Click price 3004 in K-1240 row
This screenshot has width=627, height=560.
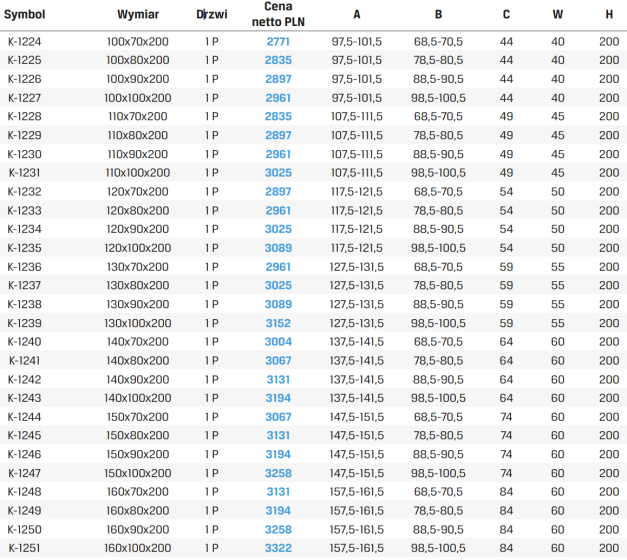(x=278, y=342)
